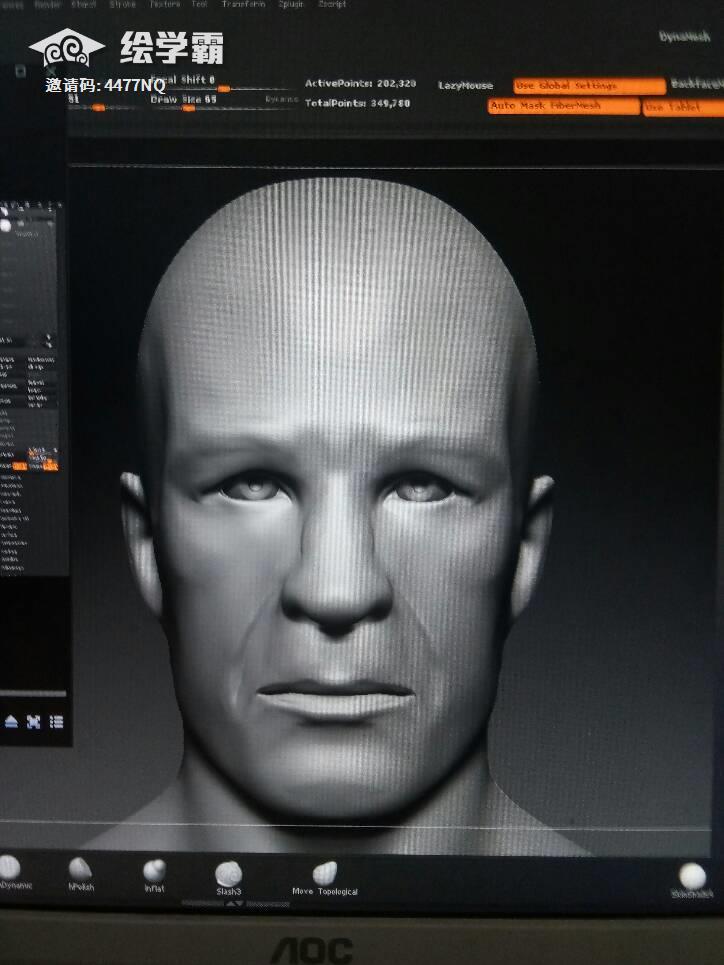Select the Inflat brush

click(x=155, y=876)
